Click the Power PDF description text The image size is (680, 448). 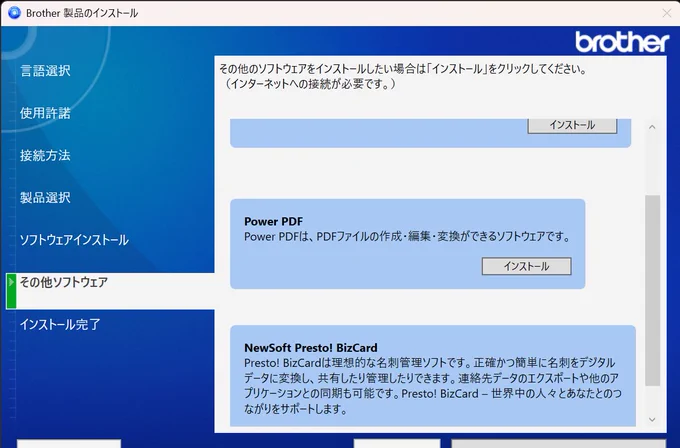[x=407, y=237]
